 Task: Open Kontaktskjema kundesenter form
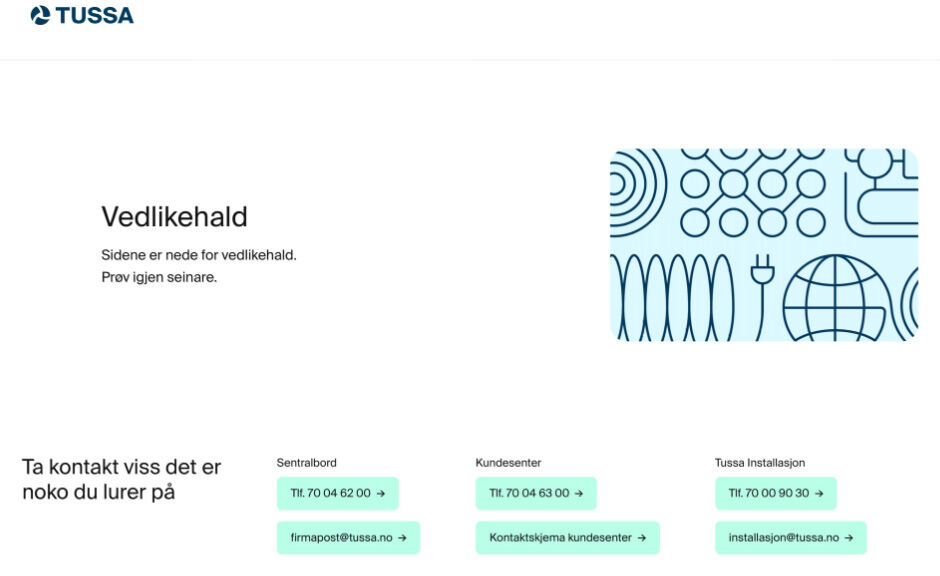[x=568, y=538]
